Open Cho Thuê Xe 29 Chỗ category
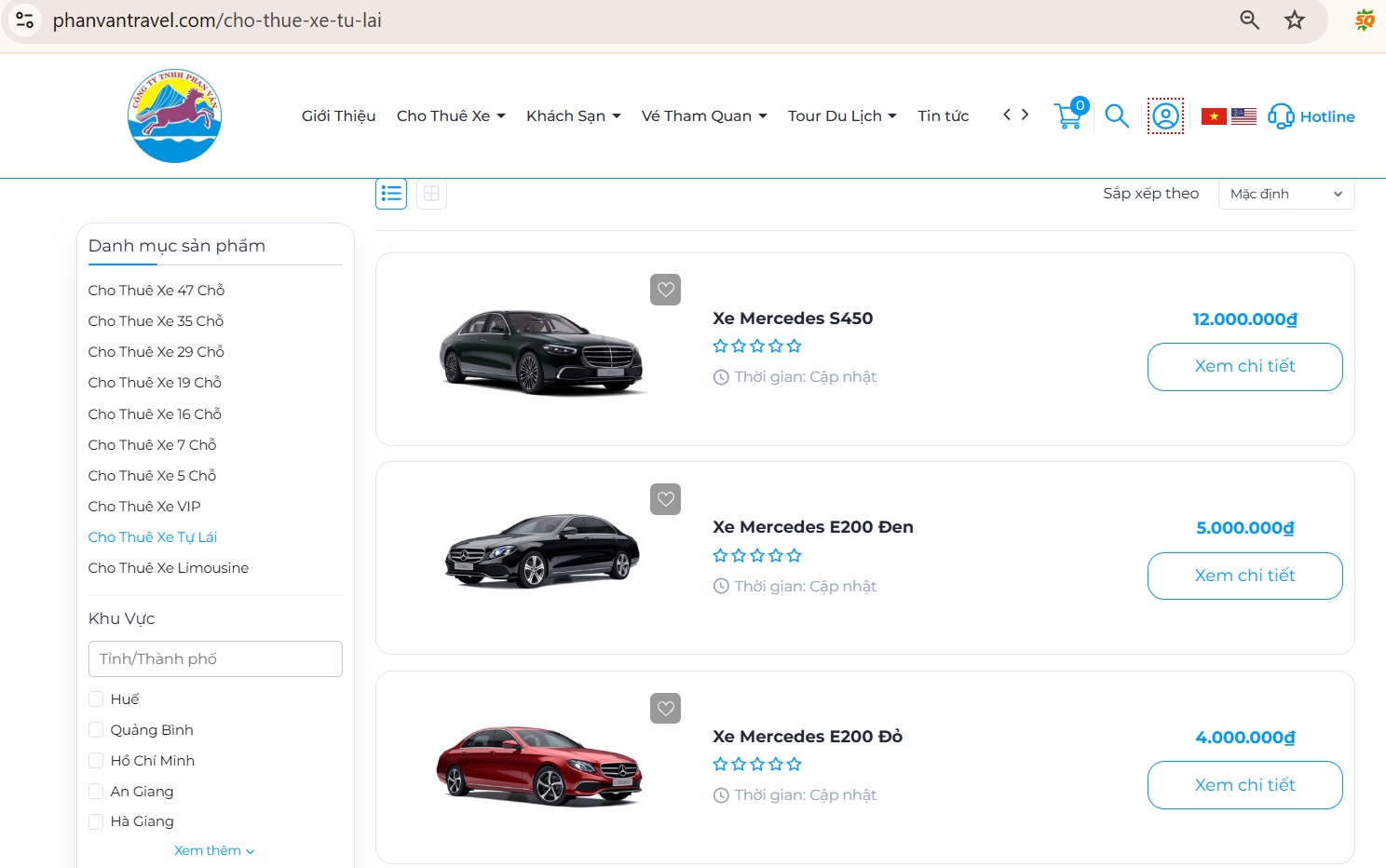The image size is (1386, 868). pos(156,351)
